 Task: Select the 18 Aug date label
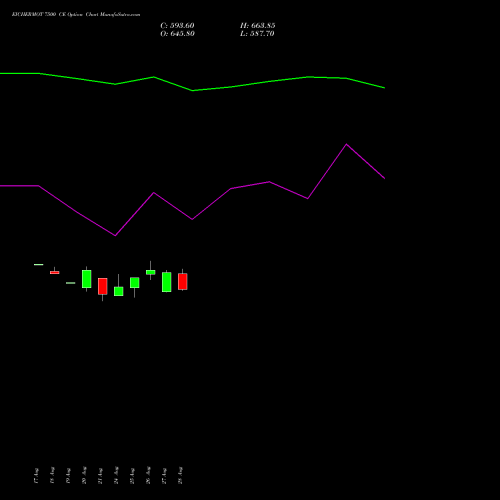click(52, 476)
